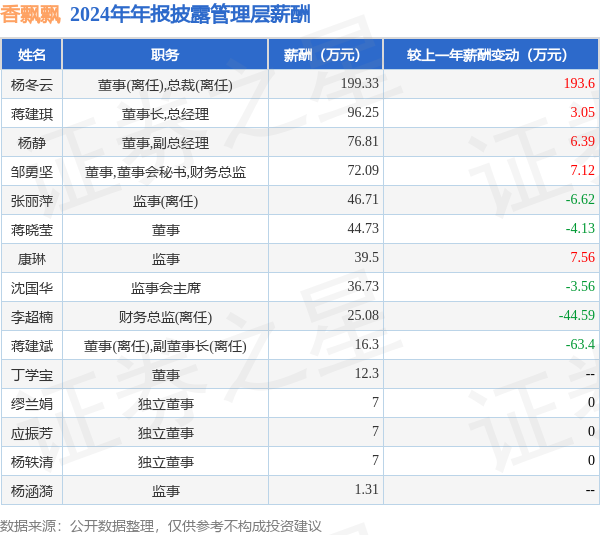This screenshot has height=535, width=600.
Task: Select the name cell 杨冬云
Action: [32, 85]
